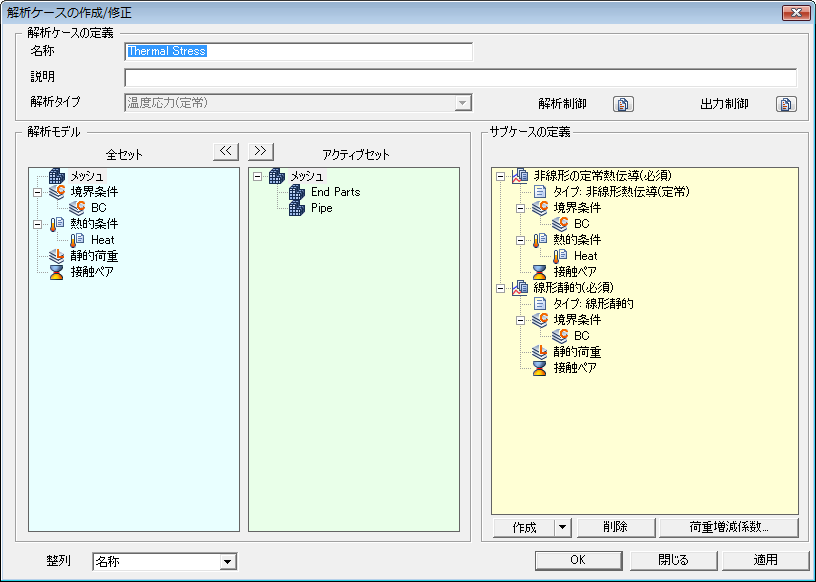
Task: Open the 解析タイプ dropdown
Action: tap(462, 103)
